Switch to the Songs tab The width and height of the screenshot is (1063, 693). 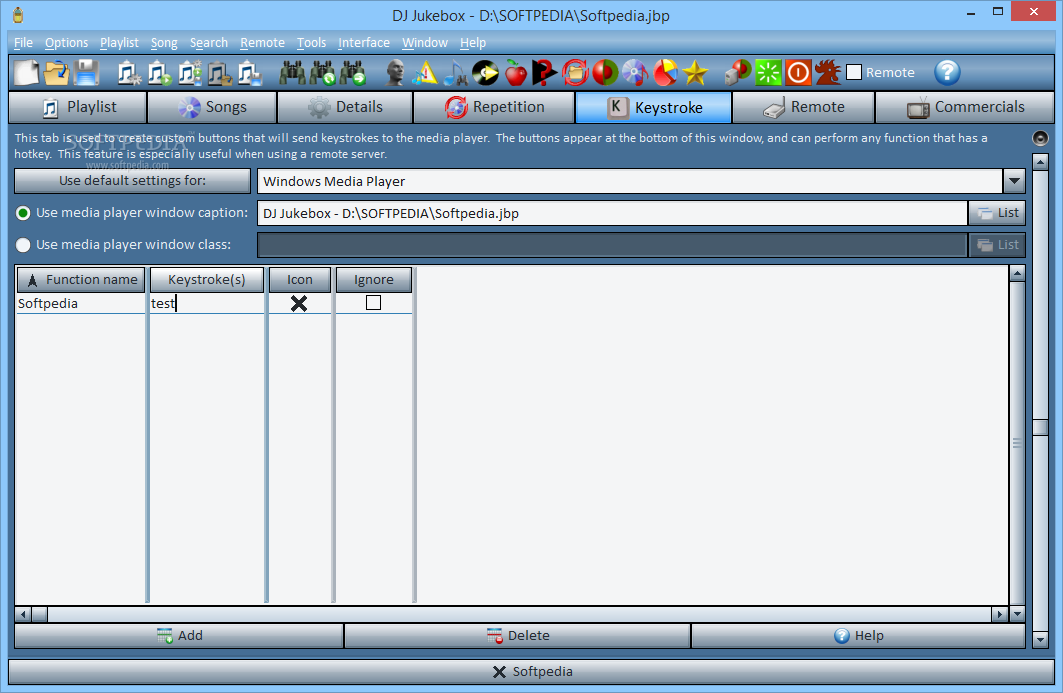(x=212, y=107)
